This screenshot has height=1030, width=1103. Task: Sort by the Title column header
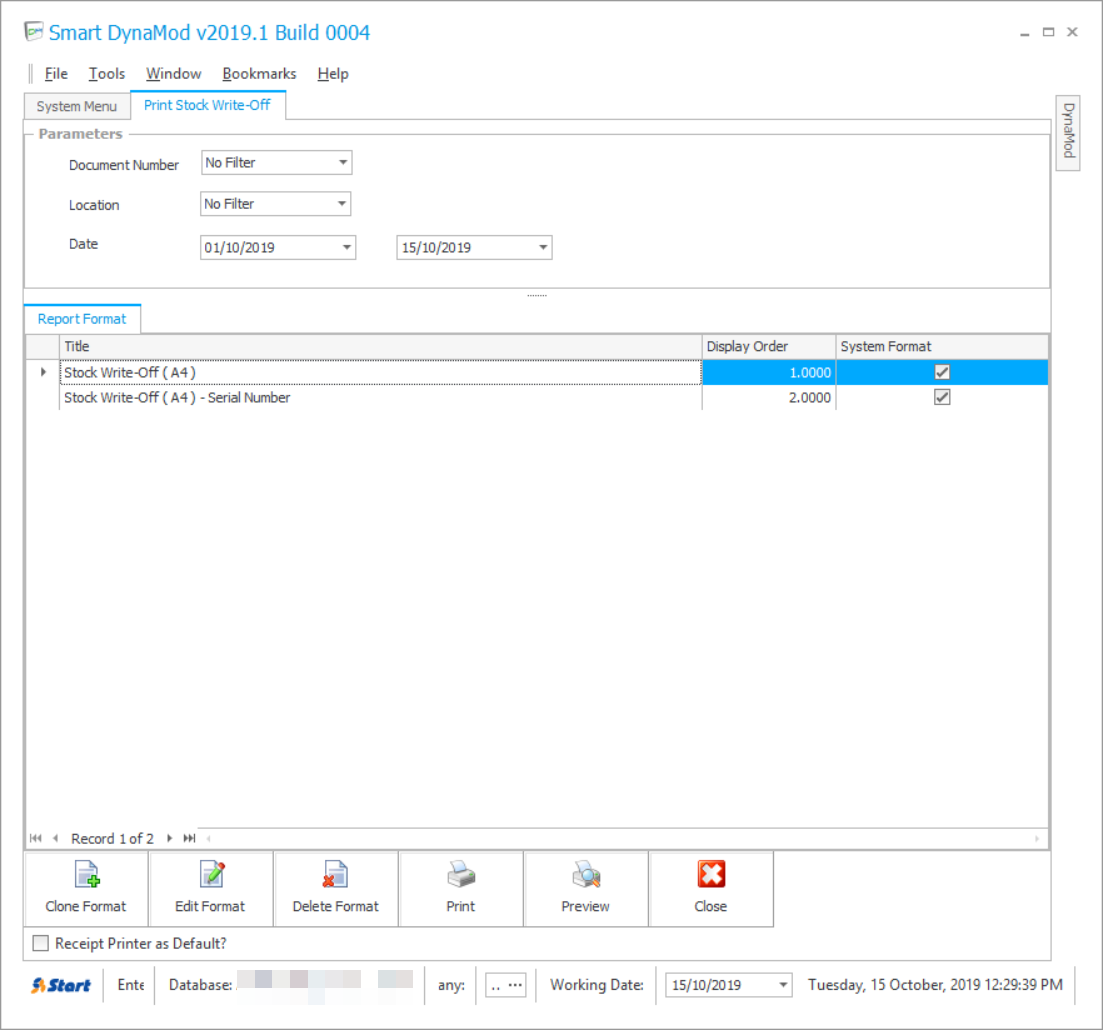(381, 346)
